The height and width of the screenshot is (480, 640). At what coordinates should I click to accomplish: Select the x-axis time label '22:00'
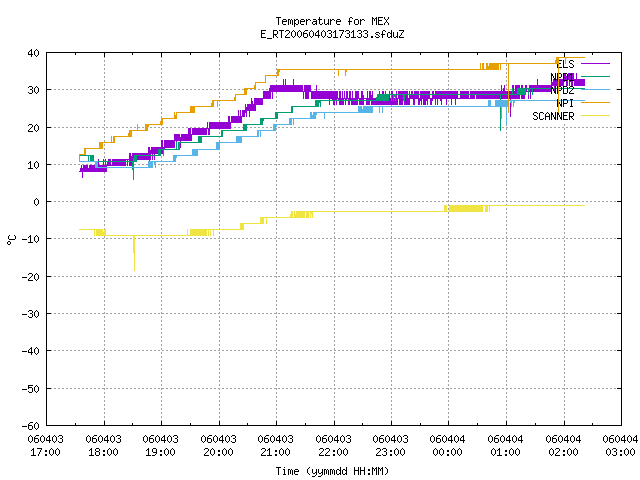333,452
